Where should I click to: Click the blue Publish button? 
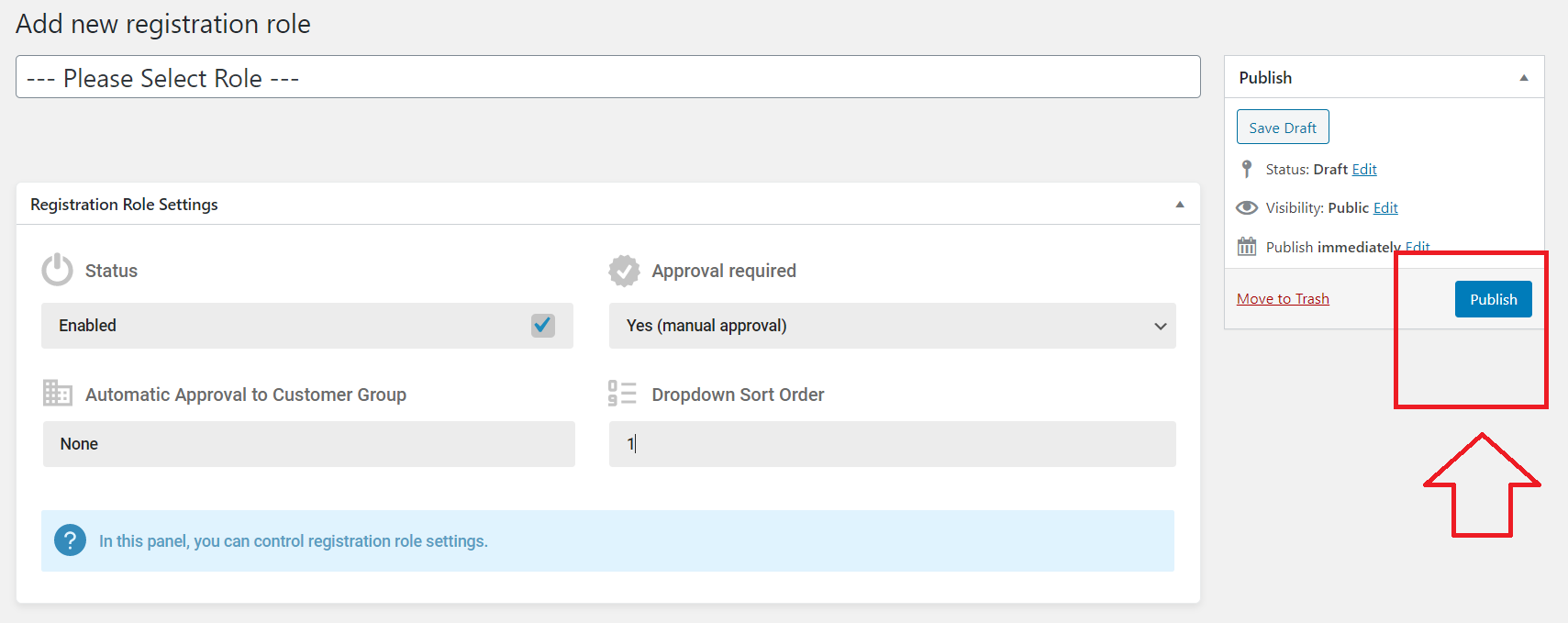(x=1494, y=299)
